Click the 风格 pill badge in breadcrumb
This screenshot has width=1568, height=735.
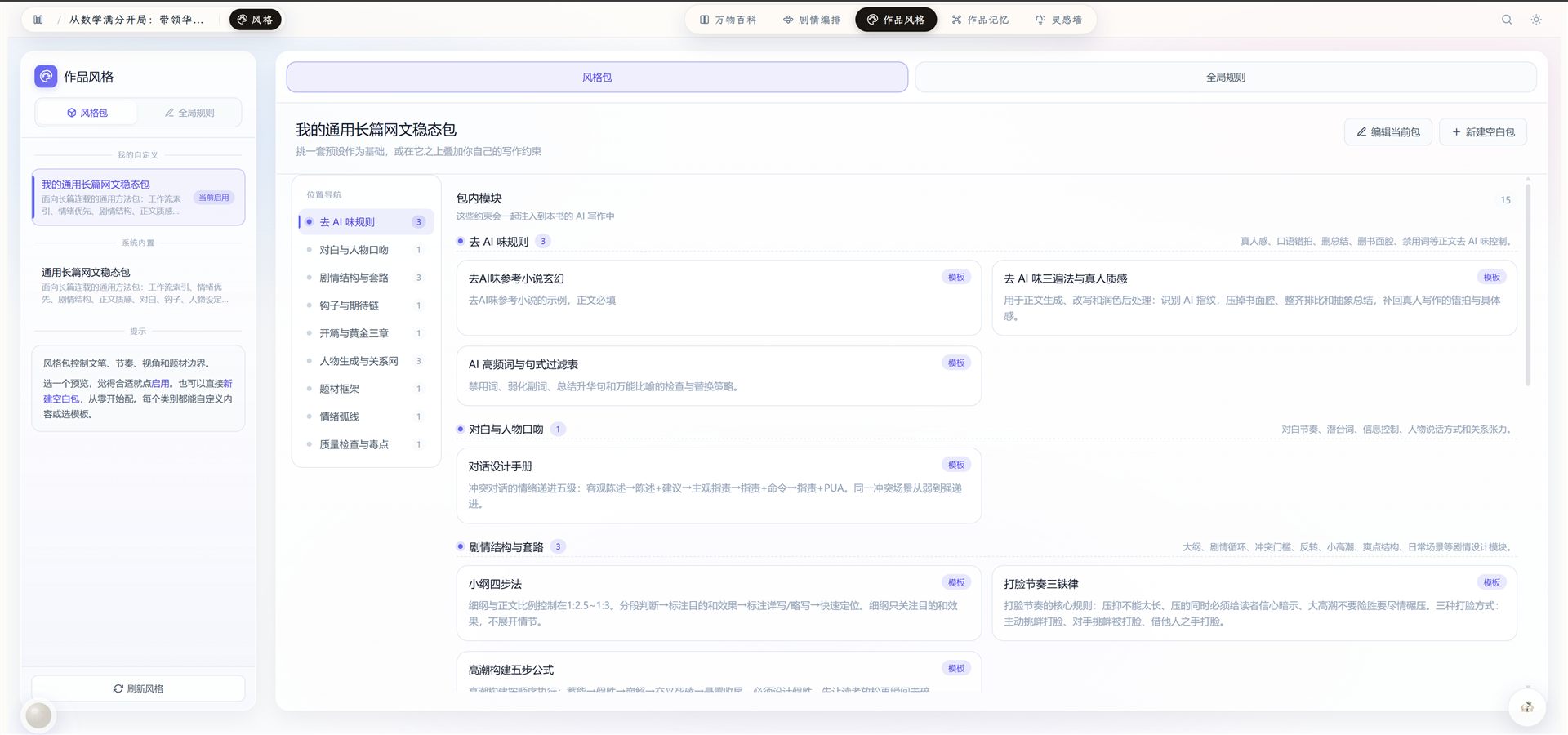256,20
